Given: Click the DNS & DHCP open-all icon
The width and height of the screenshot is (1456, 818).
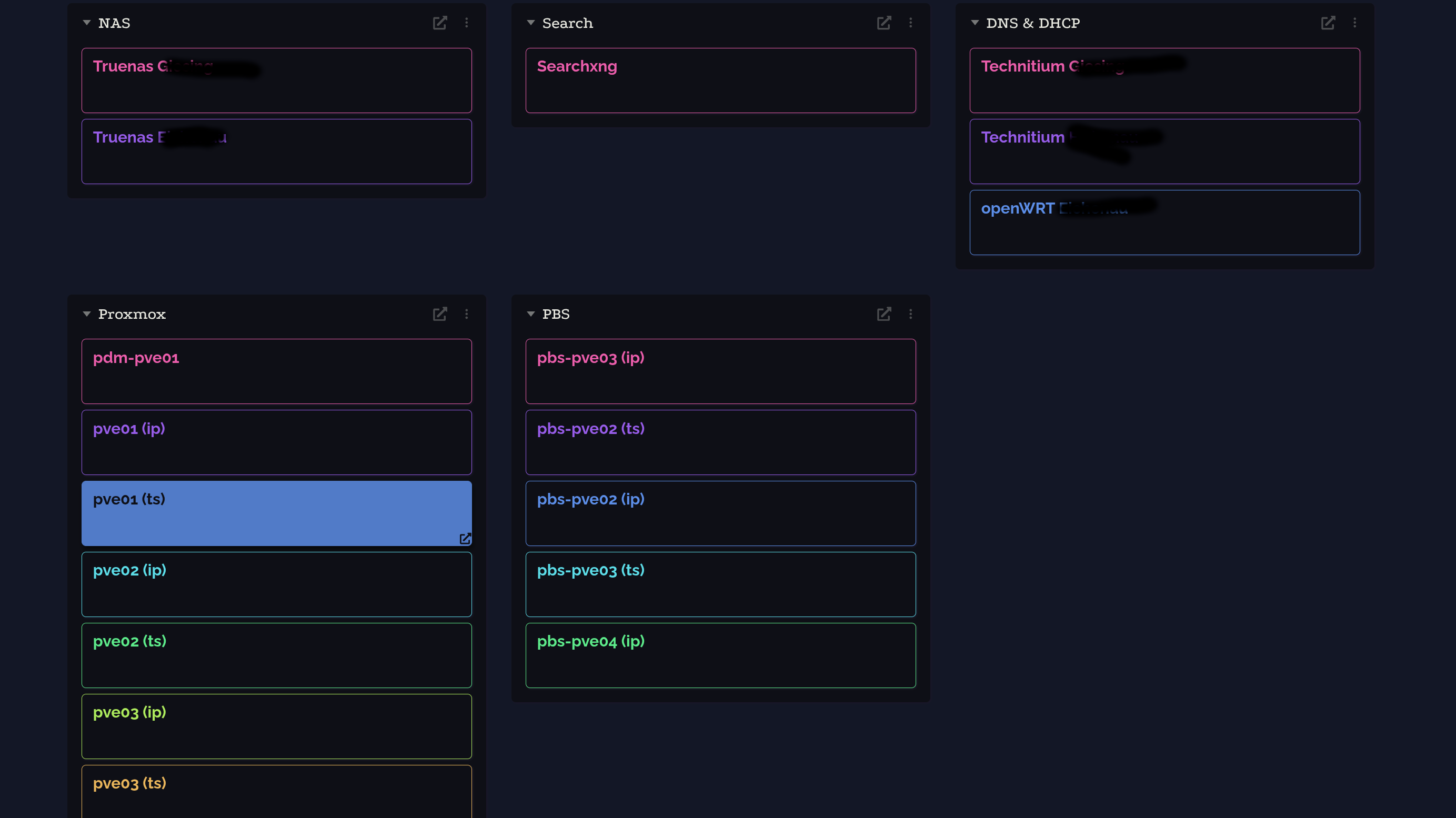Looking at the screenshot, I should pyautogui.click(x=1328, y=23).
